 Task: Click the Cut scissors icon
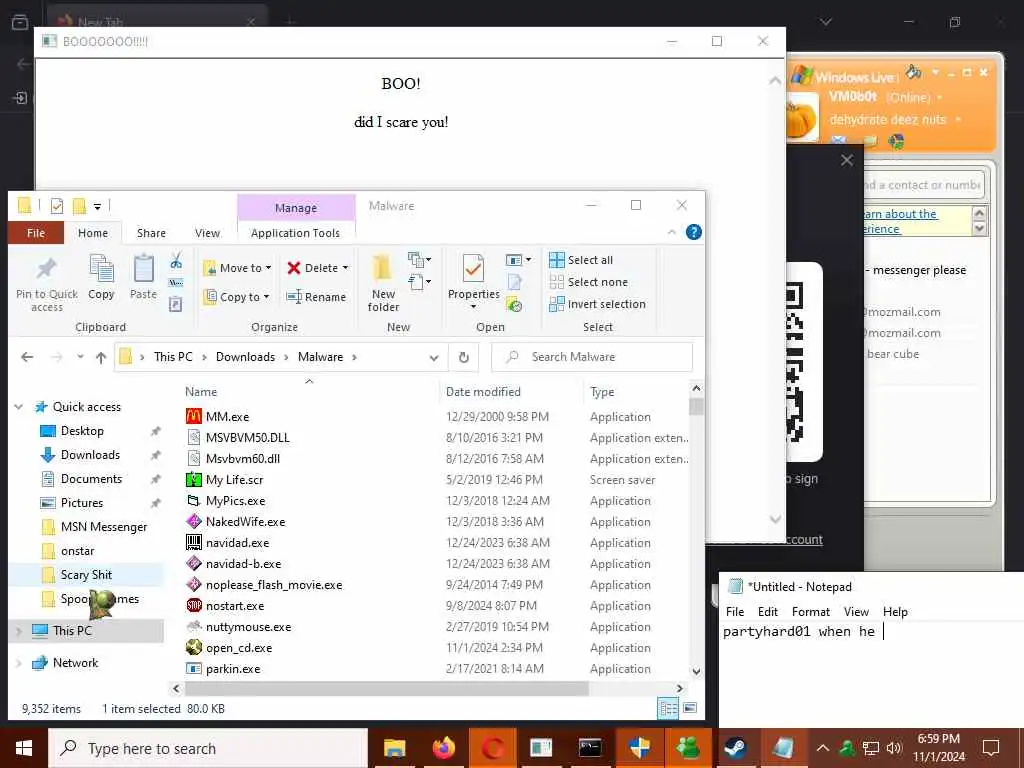(176, 261)
